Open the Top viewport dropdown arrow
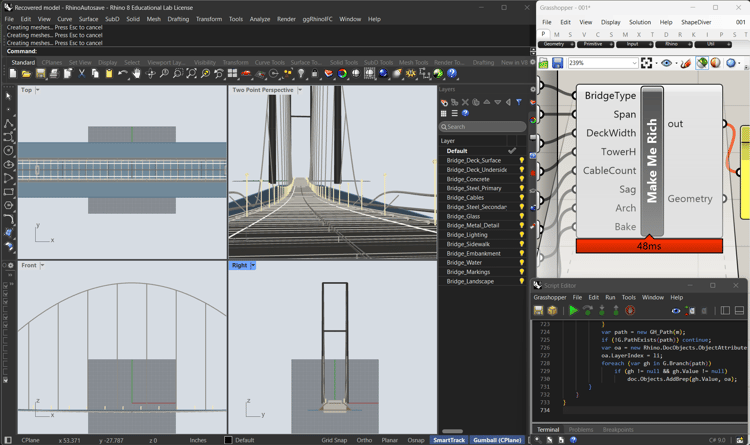This screenshot has height=445, width=750. (x=39, y=90)
